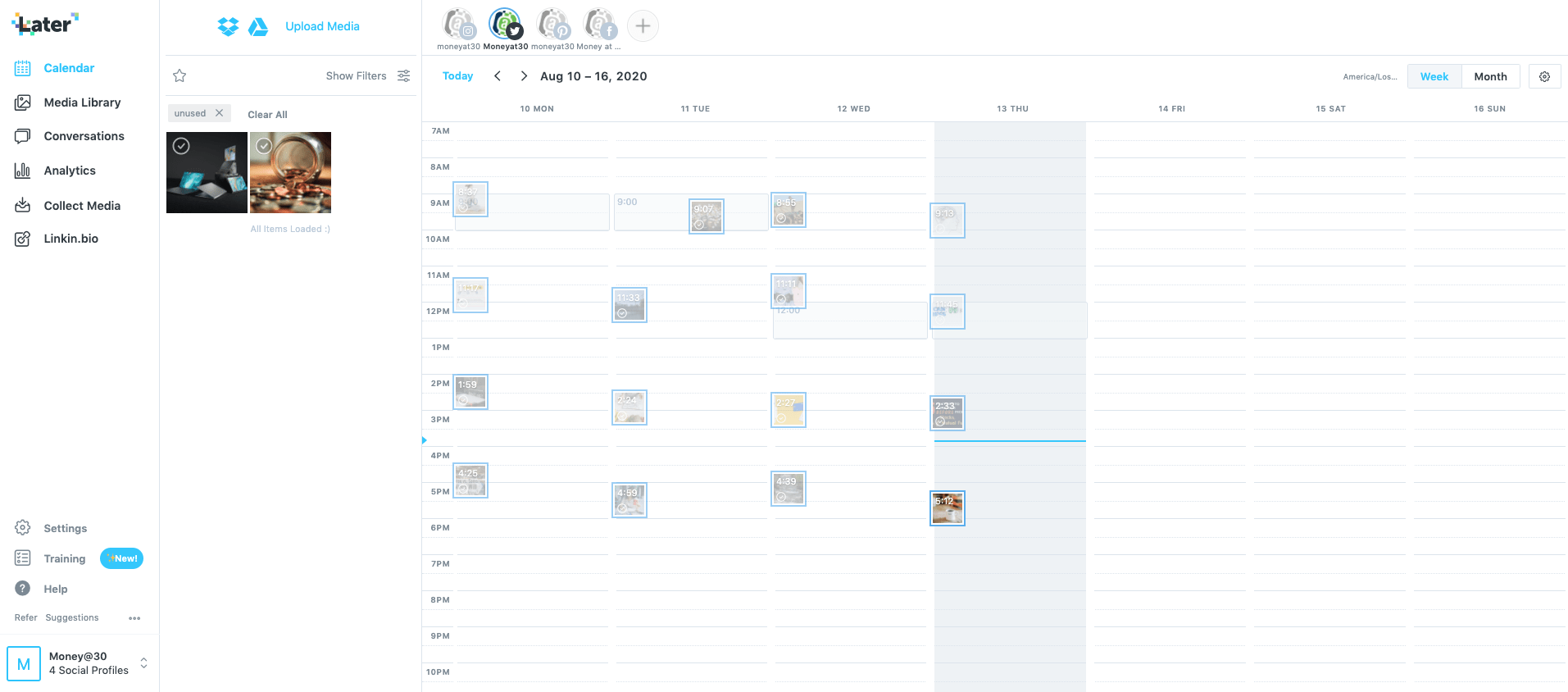Open Training page
This screenshot has height=692, width=1568.
pyautogui.click(x=64, y=559)
